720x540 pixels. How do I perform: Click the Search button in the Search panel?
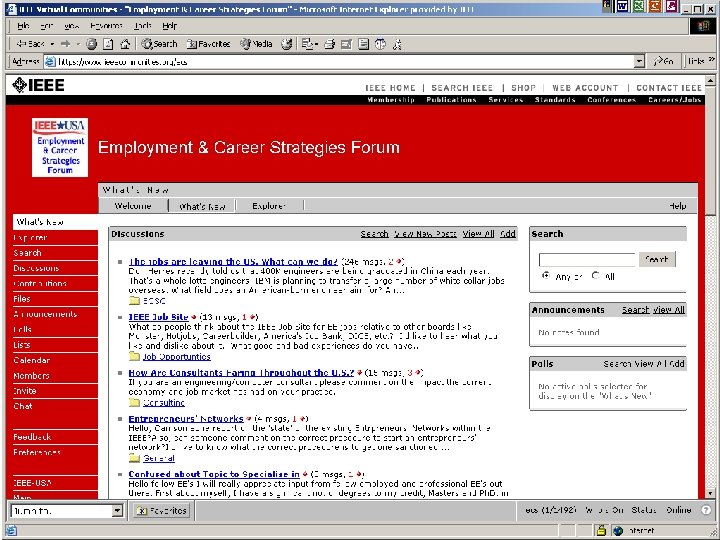click(657, 259)
